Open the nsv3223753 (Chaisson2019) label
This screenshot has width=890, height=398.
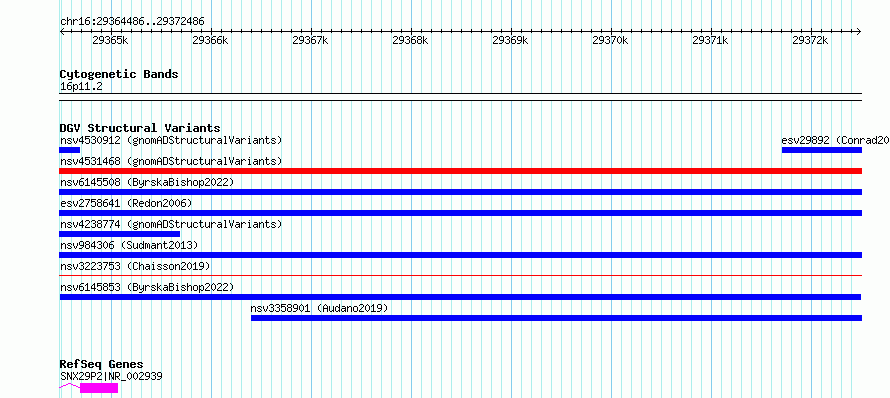(135, 266)
